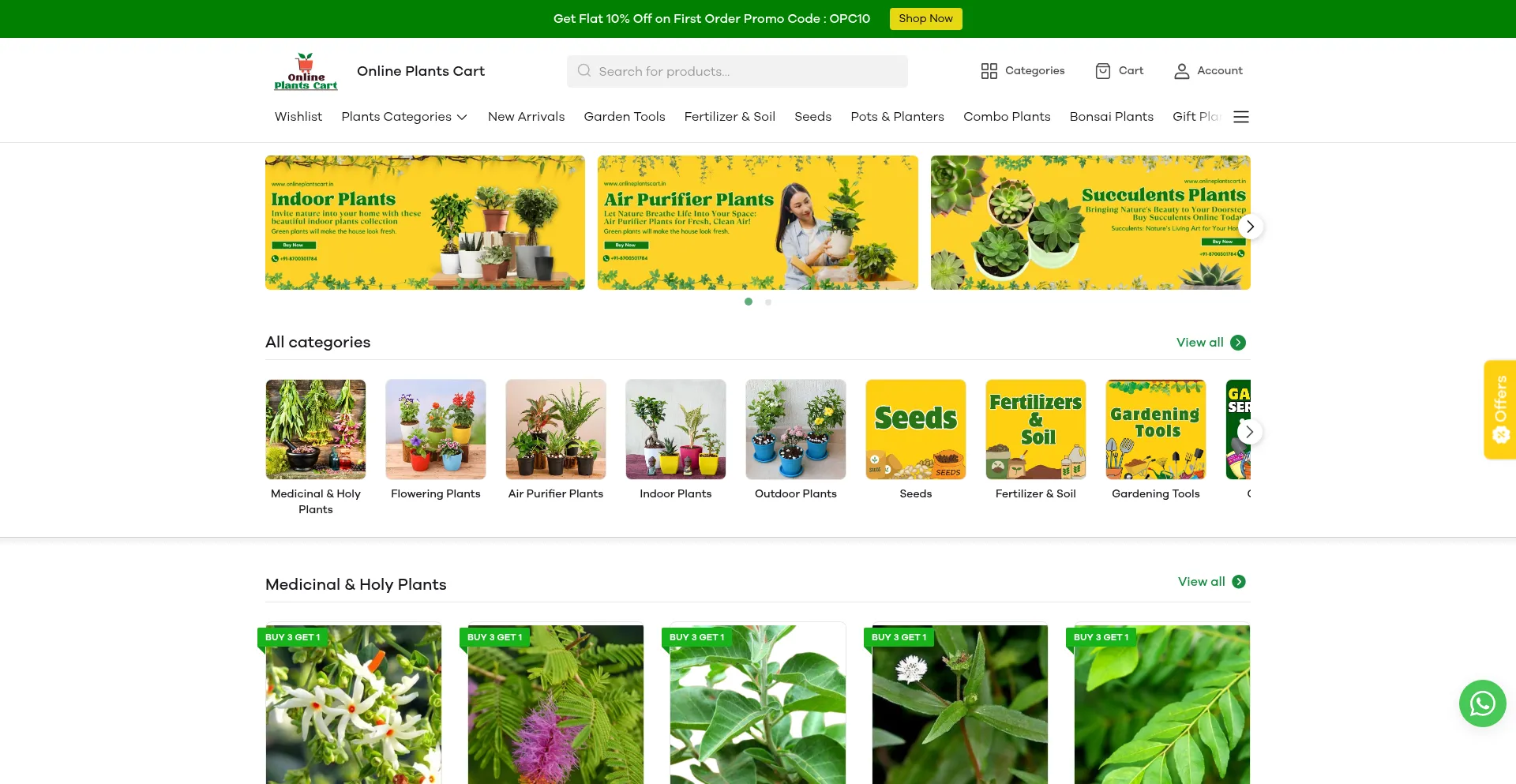Open Garden Tools menu item
The height and width of the screenshot is (784, 1516).
(x=625, y=117)
